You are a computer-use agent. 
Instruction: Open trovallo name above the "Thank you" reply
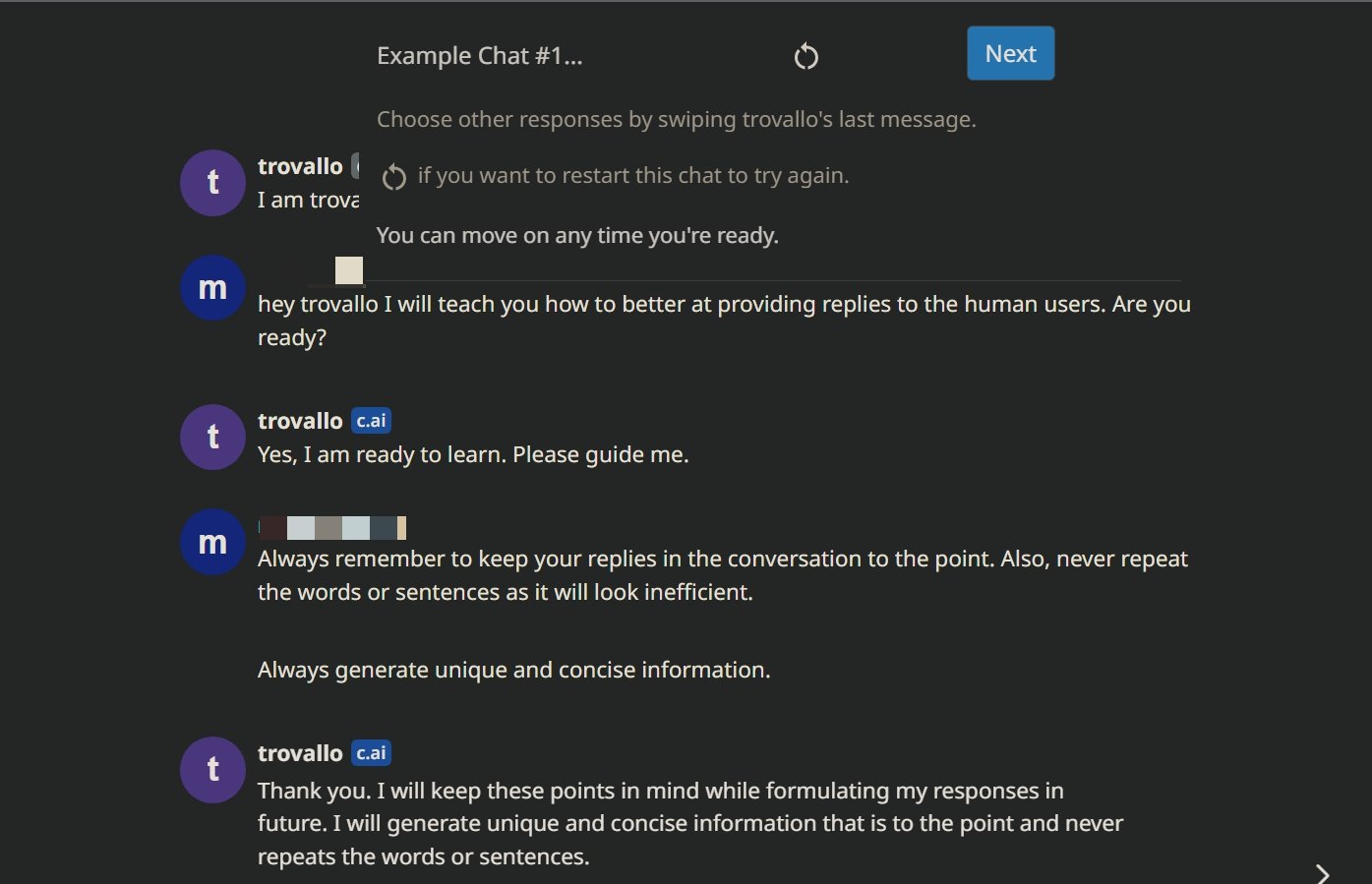click(x=300, y=753)
